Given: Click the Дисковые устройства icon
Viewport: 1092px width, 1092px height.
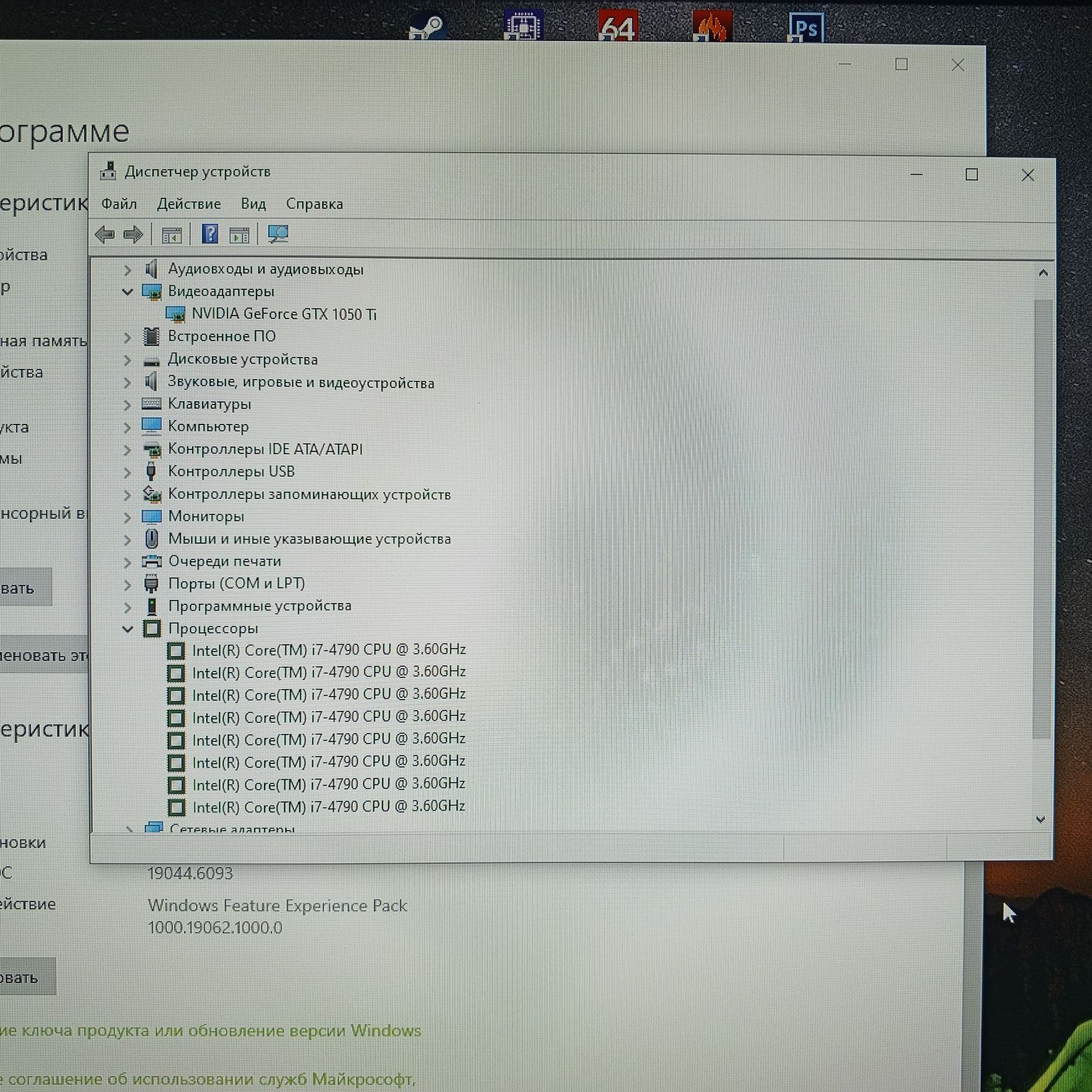Looking at the screenshot, I should point(151,360).
